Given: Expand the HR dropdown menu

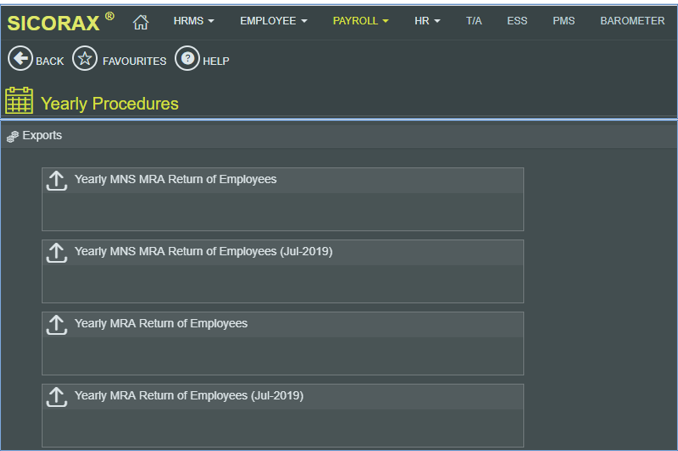Looking at the screenshot, I should [x=427, y=21].
